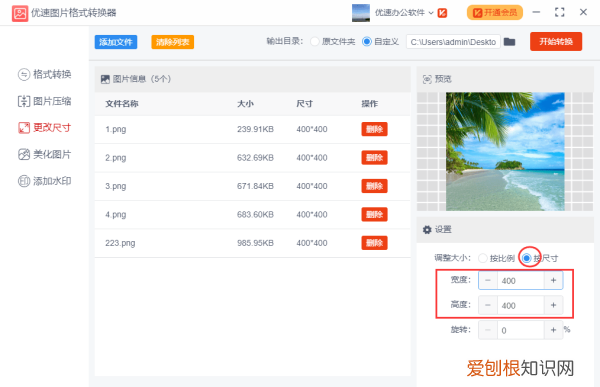Click the 设置 gear icon
Screen dimensions: 600x387
coord(427,230)
